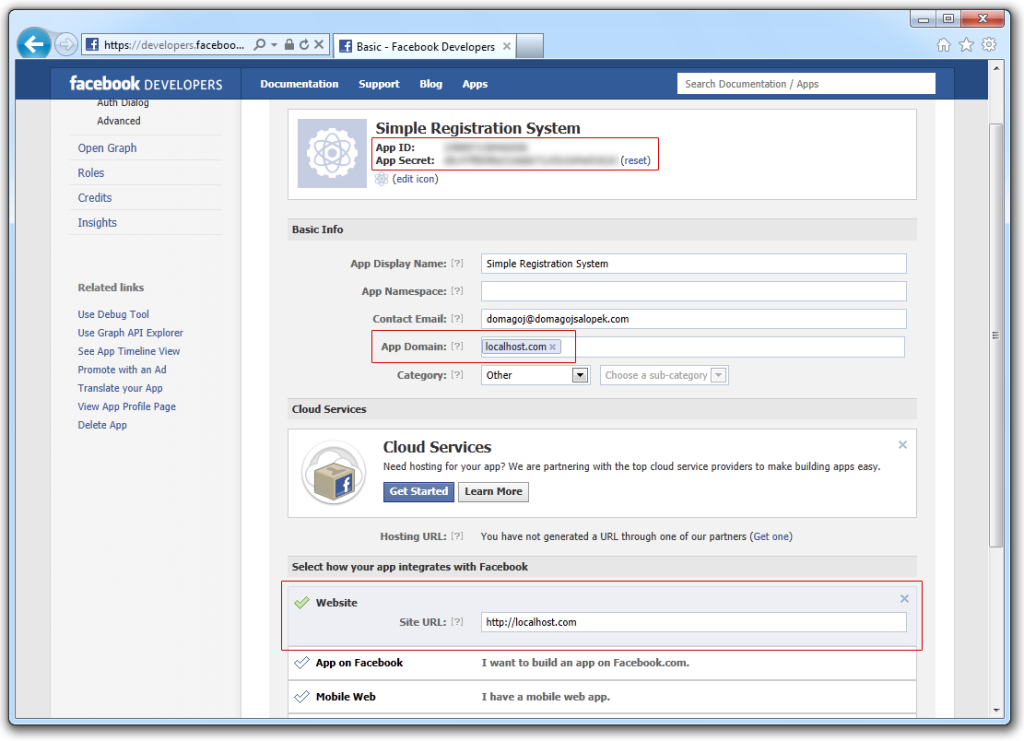Click the App Secret reset link
This screenshot has height=741, width=1024.
635,161
